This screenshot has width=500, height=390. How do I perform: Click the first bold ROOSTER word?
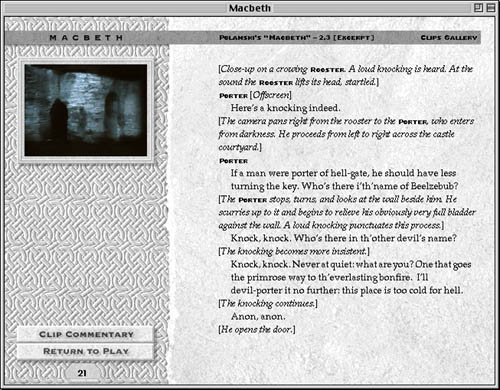pyautogui.click(x=328, y=70)
